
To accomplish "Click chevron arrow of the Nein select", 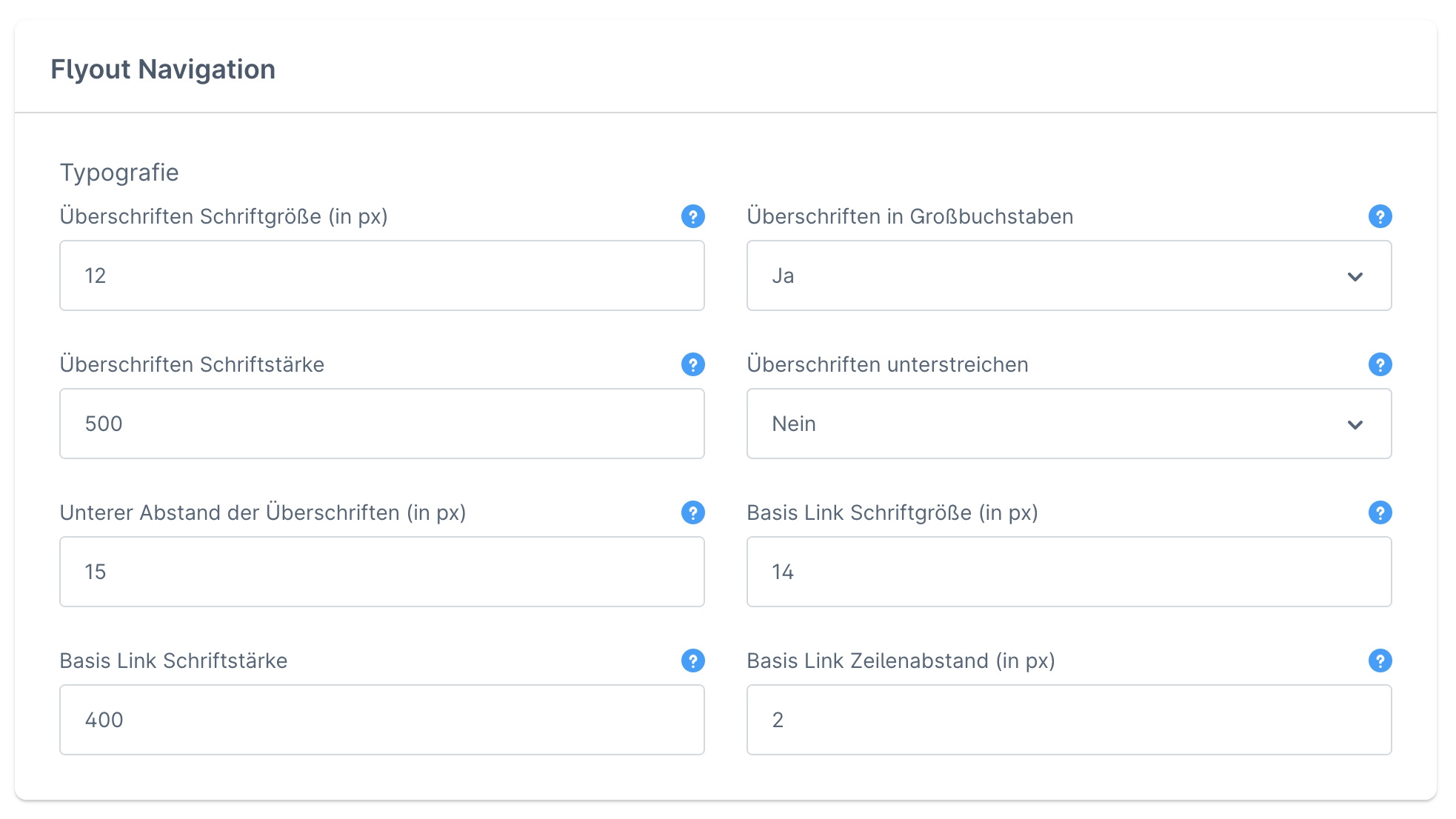I will [1355, 424].
